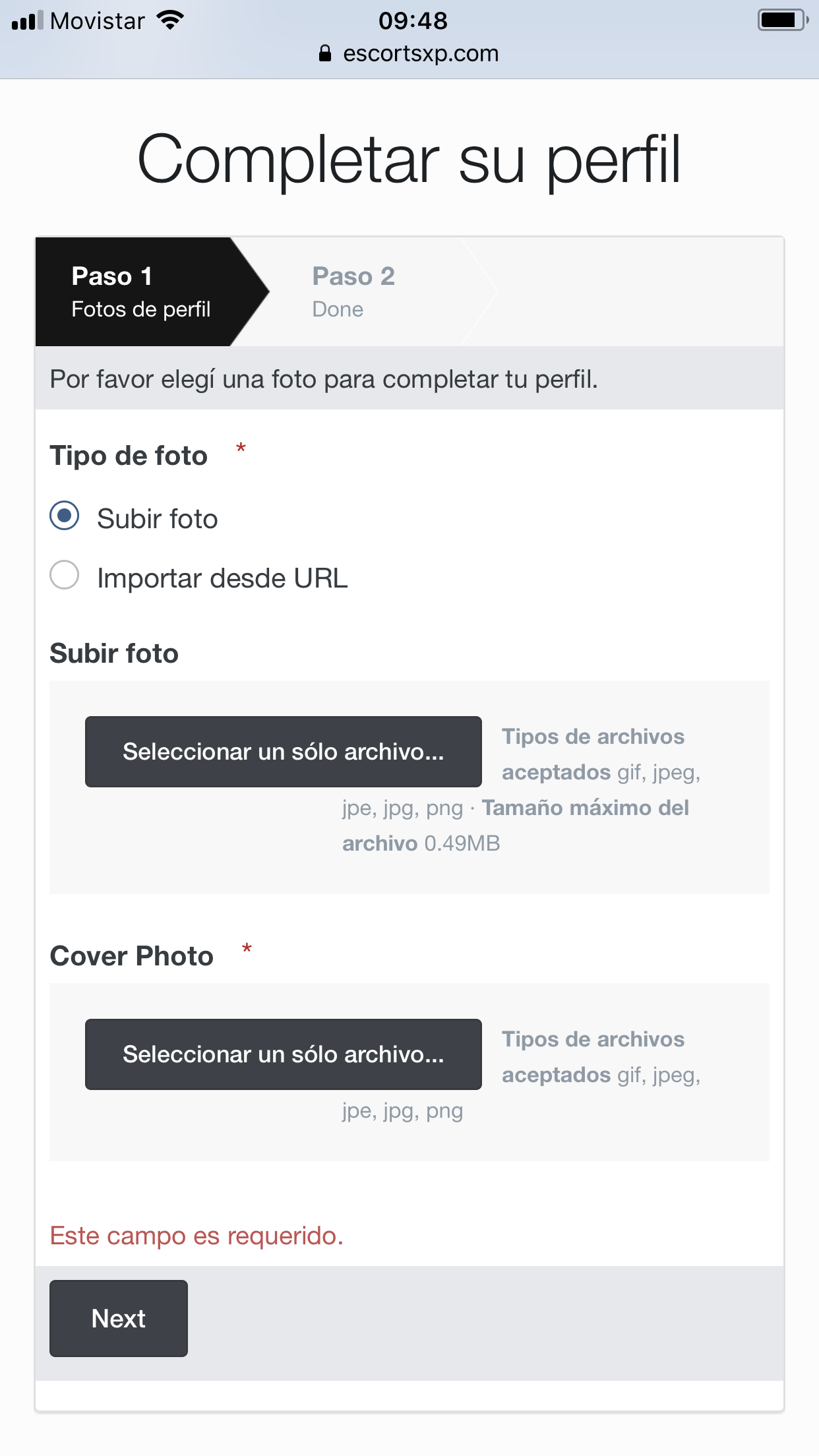Tap the Movistar carrier label
Screen dimensions: 819x1456
[x=98, y=20]
